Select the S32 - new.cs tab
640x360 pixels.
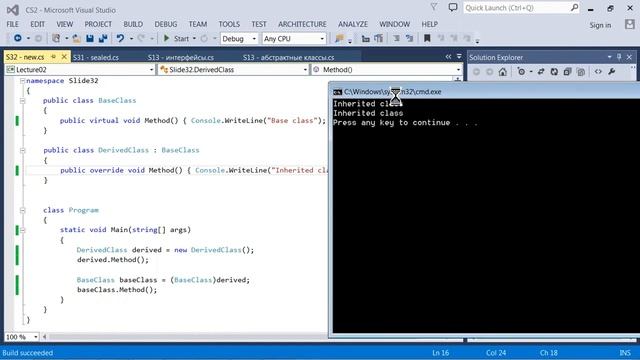pyautogui.click(x=25, y=57)
